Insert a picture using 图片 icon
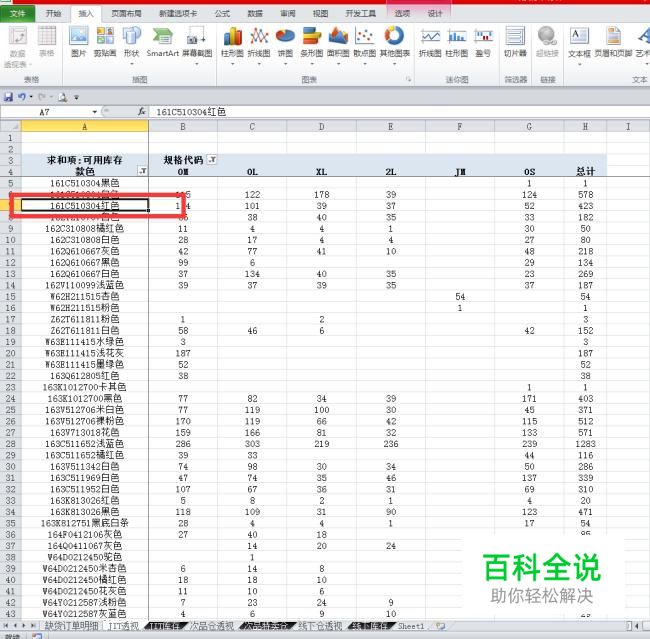 (x=78, y=41)
